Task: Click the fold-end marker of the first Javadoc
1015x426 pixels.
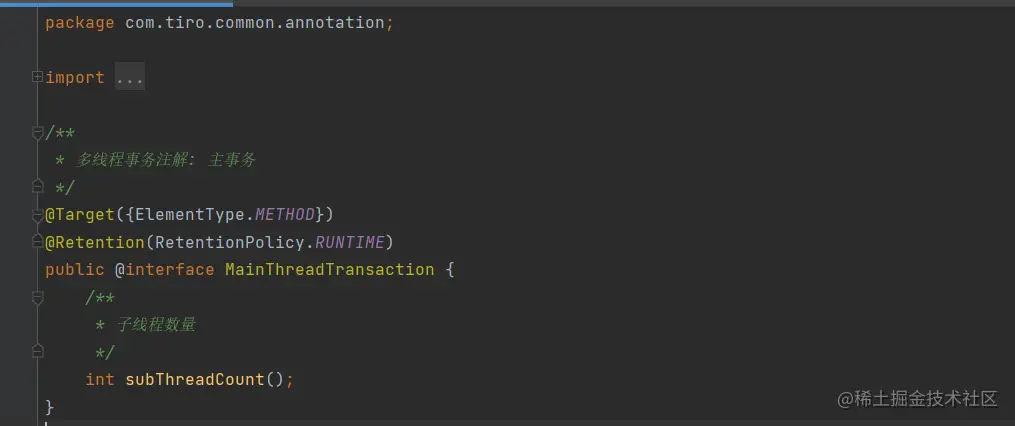Action: [37, 187]
